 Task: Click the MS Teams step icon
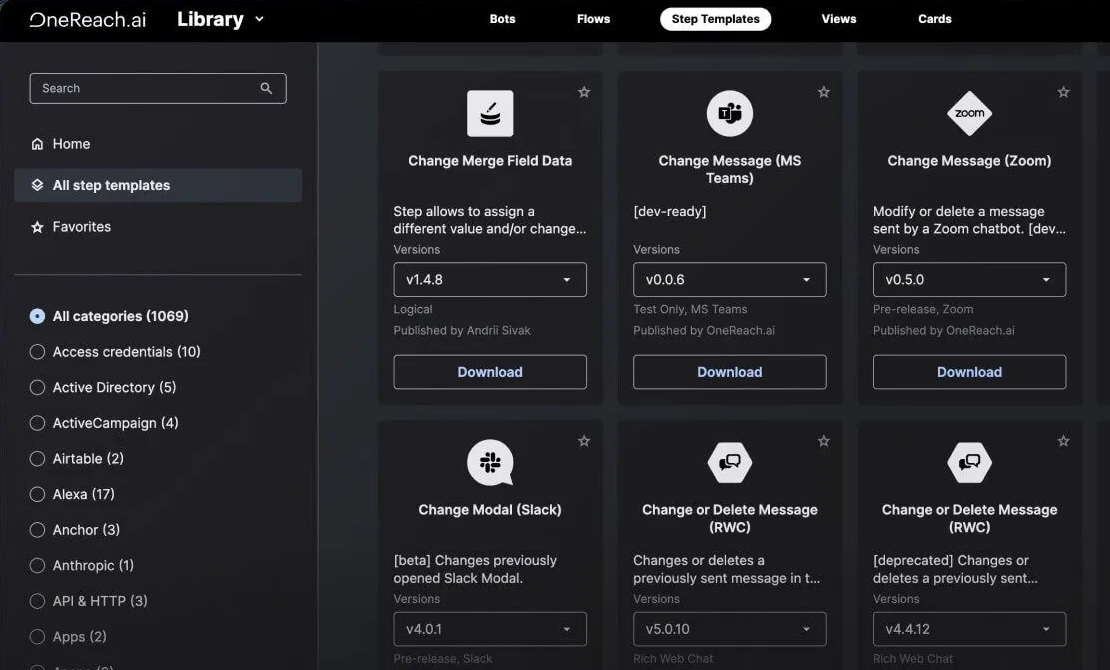click(x=730, y=113)
